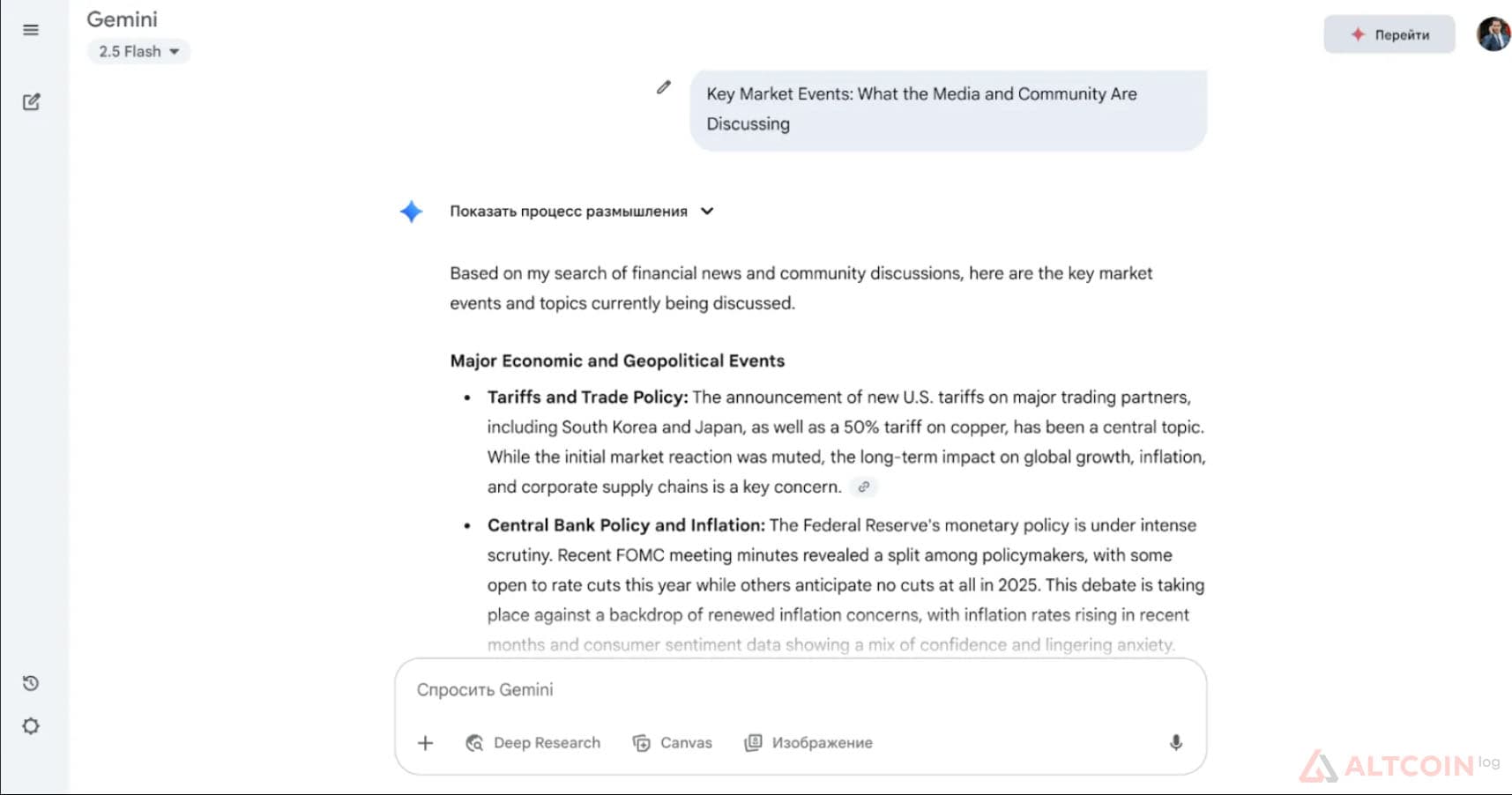Edit the prompt using pencil icon

point(664,87)
